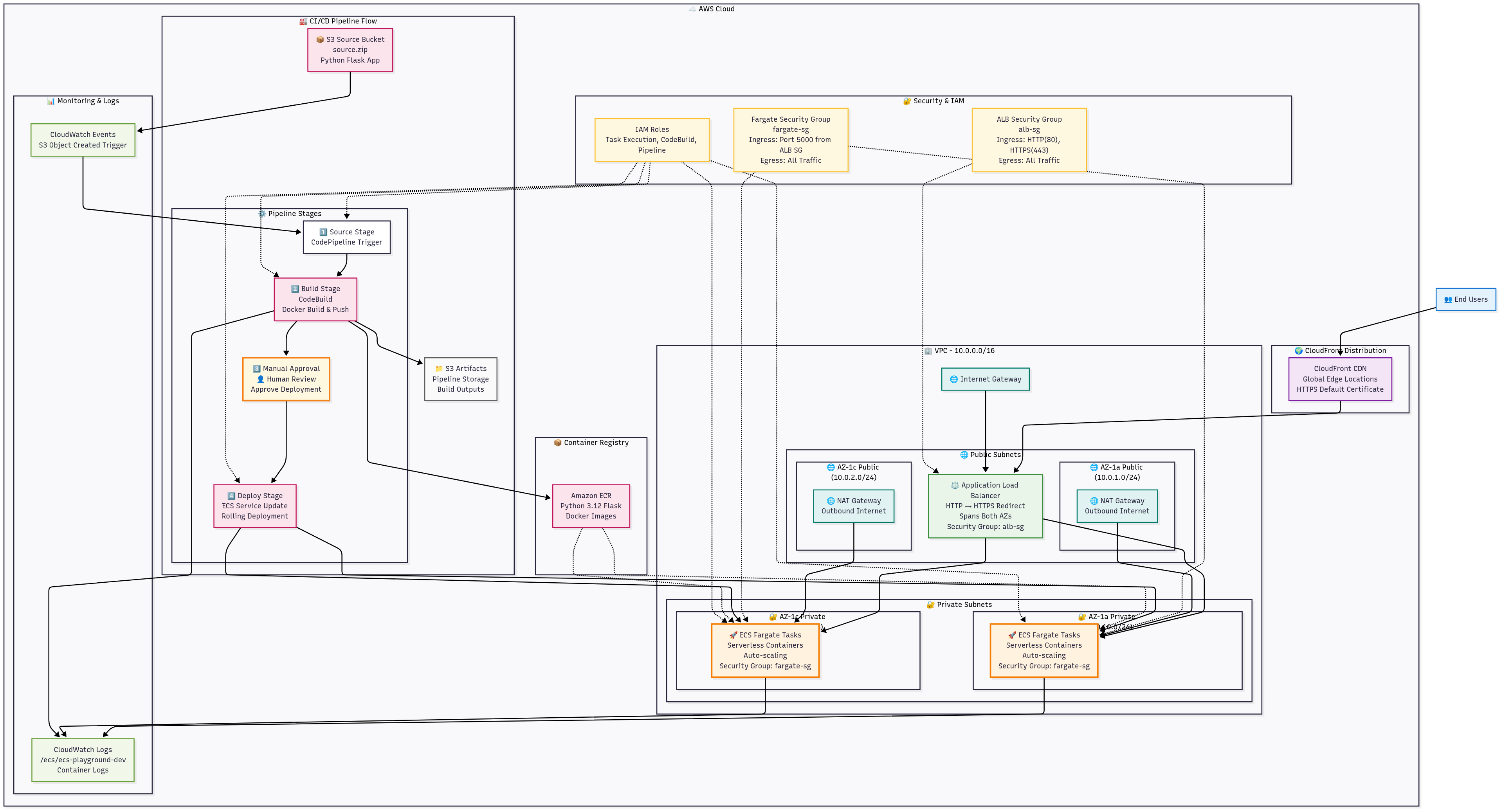The image size is (1503, 812).
Task: Click the NAT Gateway in AZ-1a Public
Action: coord(1117,506)
